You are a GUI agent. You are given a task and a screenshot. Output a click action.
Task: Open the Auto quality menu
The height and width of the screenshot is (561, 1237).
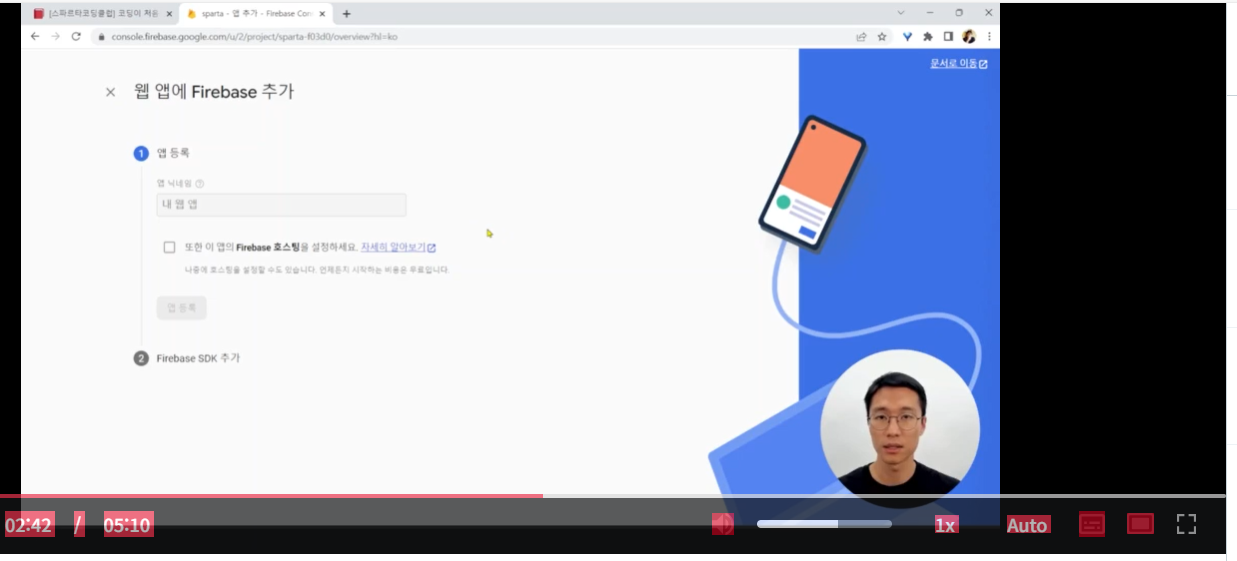coord(1027,525)
